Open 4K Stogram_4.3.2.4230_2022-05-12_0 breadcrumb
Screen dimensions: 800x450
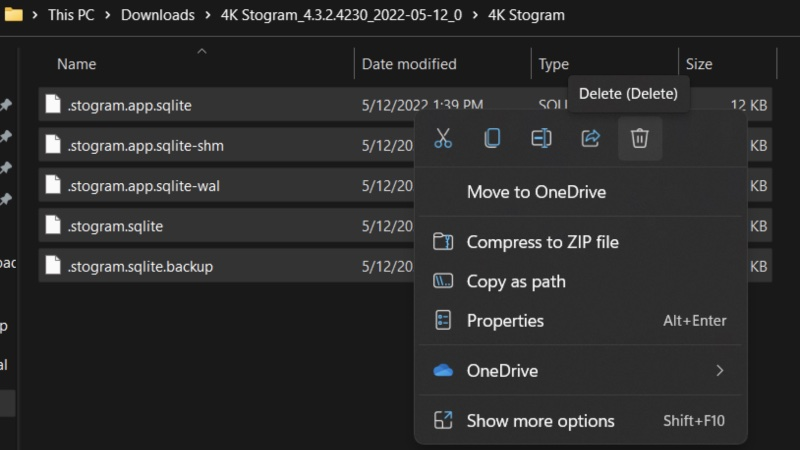click(x=341, y=15)
